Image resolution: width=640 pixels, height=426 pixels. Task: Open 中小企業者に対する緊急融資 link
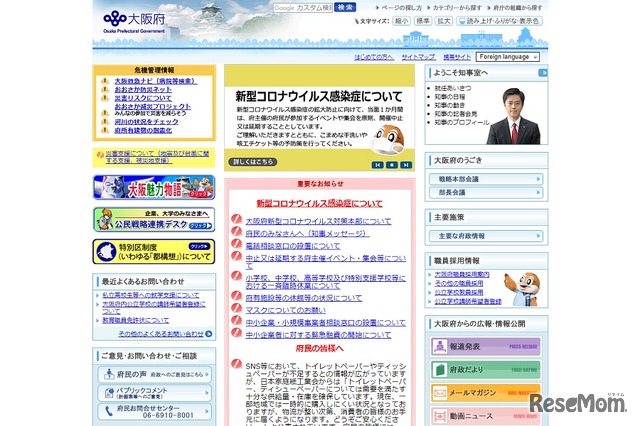point(318,335)
